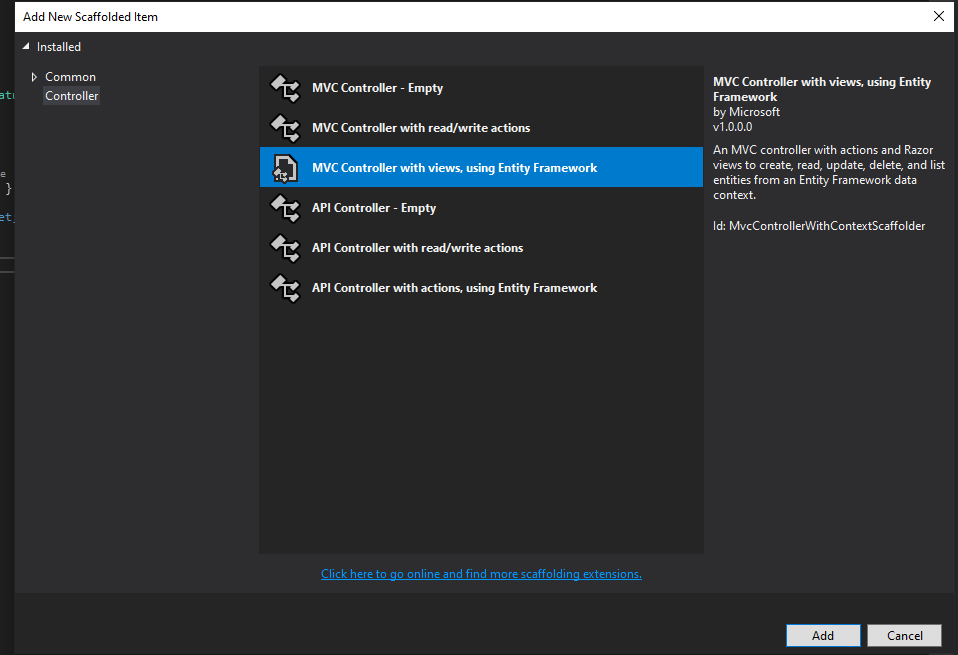Click the Add button
Image resolution: width=958 pixels, height=655 pixels.
pyautogui.click(x=822, y=635)
